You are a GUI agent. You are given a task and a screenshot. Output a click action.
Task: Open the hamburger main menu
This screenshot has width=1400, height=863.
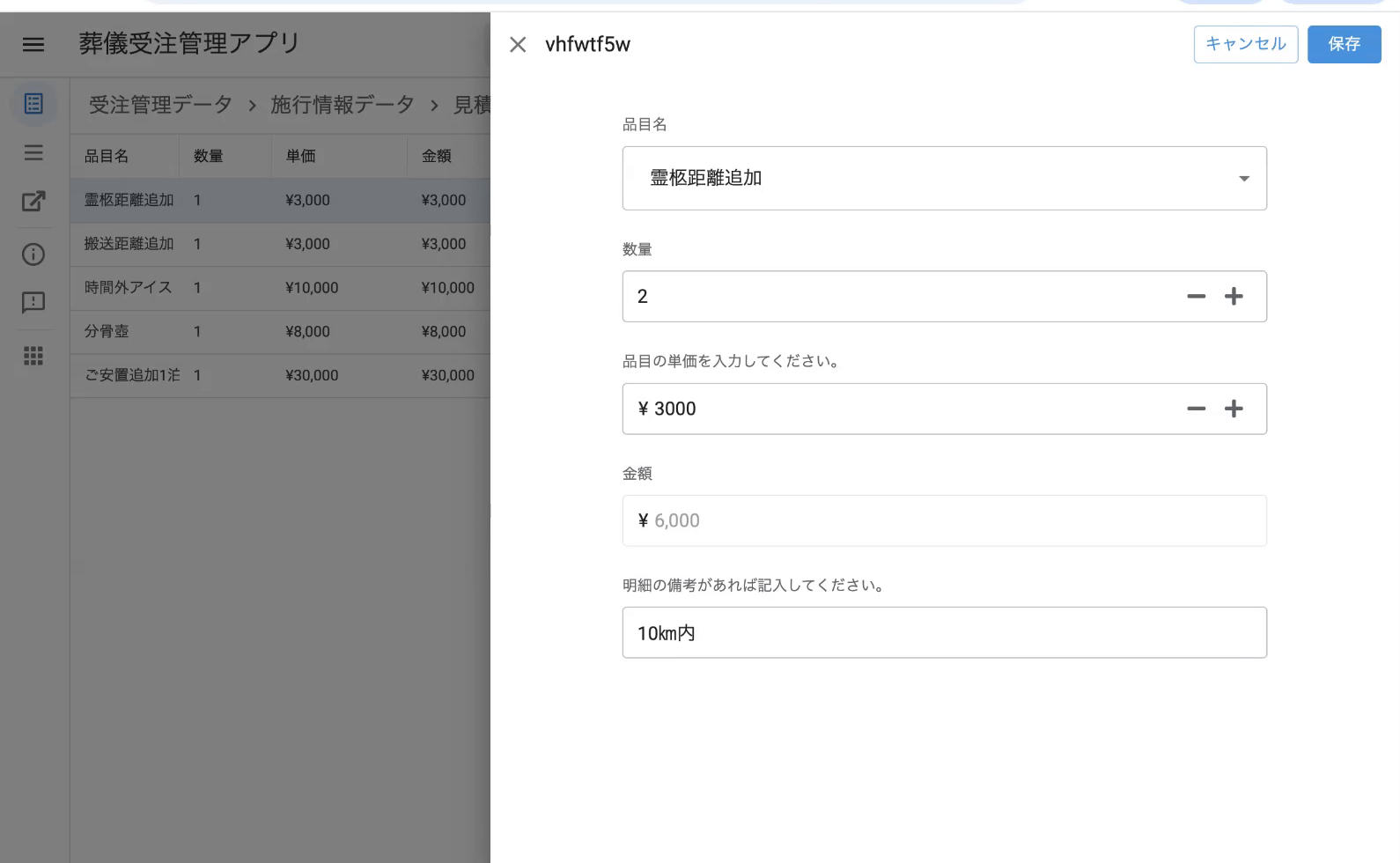(x=33, y=44)
